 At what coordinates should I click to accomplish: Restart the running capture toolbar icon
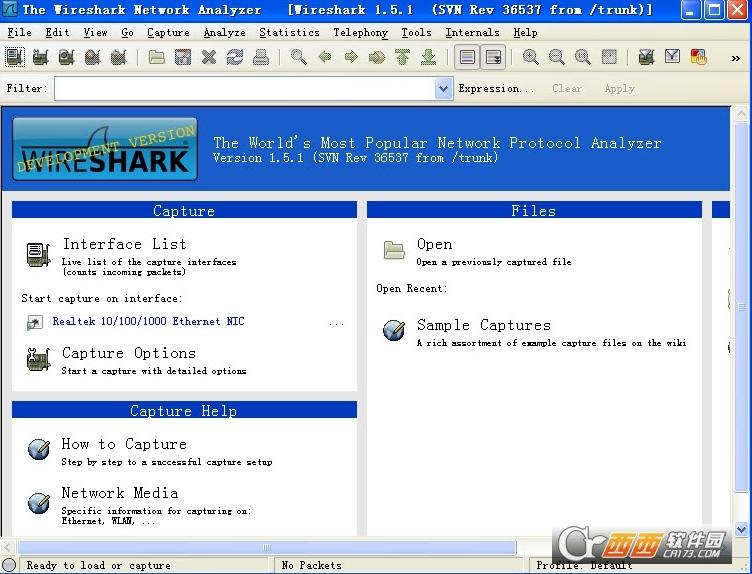[x=118, y=57]
